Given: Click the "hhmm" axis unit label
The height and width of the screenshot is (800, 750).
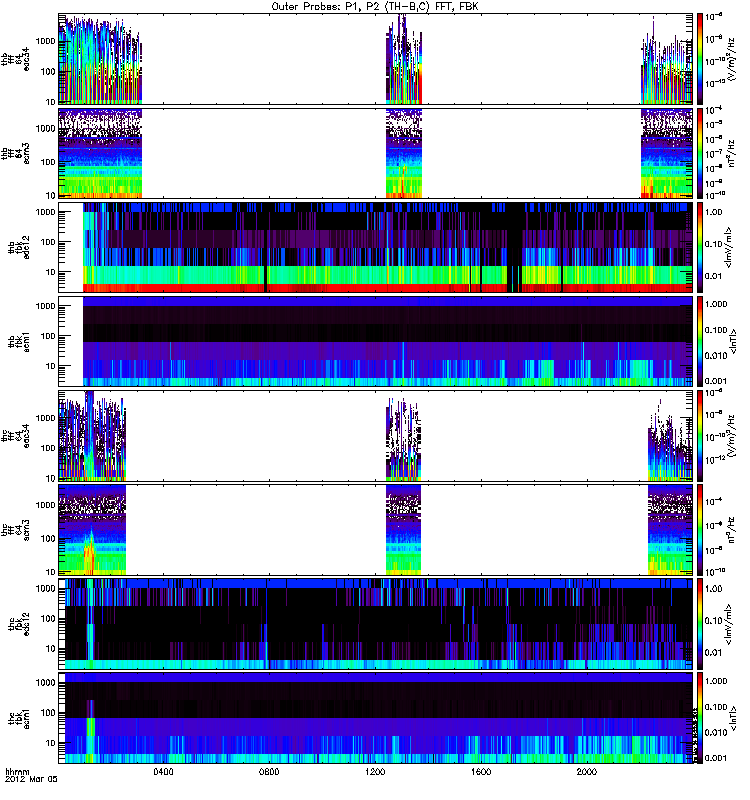Looking at the screenshot, I should (17, 772).
